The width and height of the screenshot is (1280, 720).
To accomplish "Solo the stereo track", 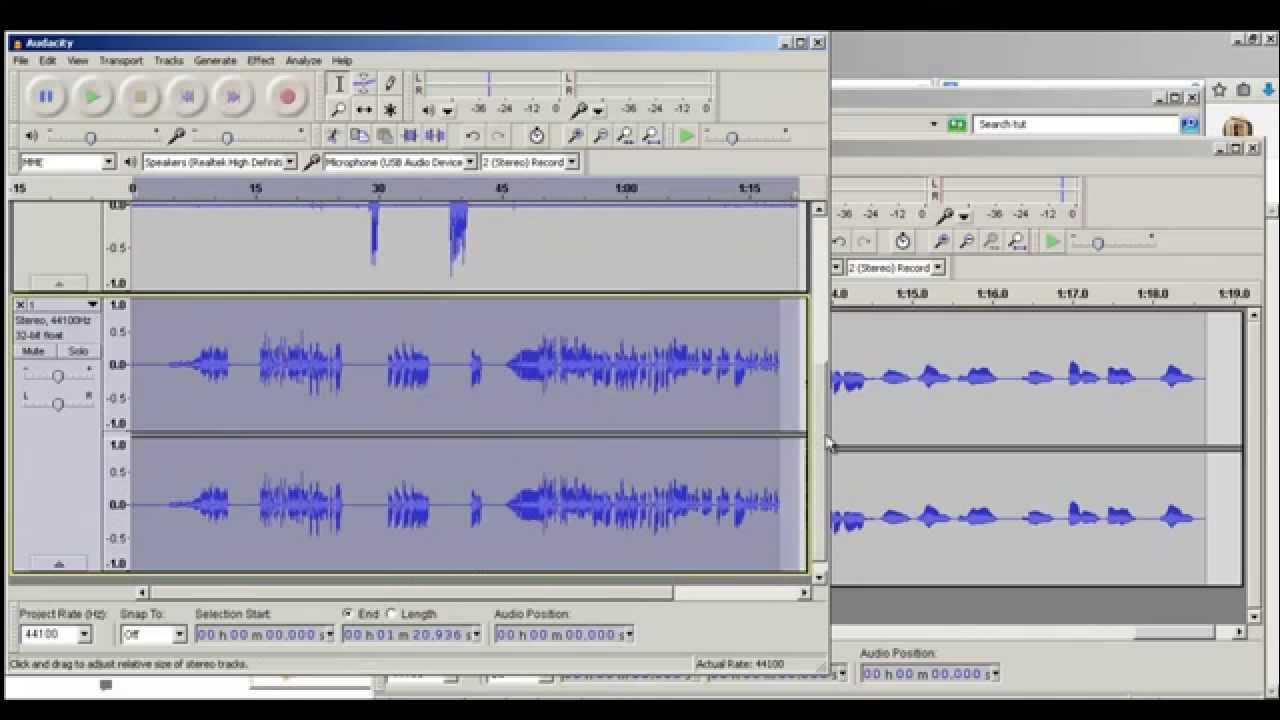I will point(78,351).
